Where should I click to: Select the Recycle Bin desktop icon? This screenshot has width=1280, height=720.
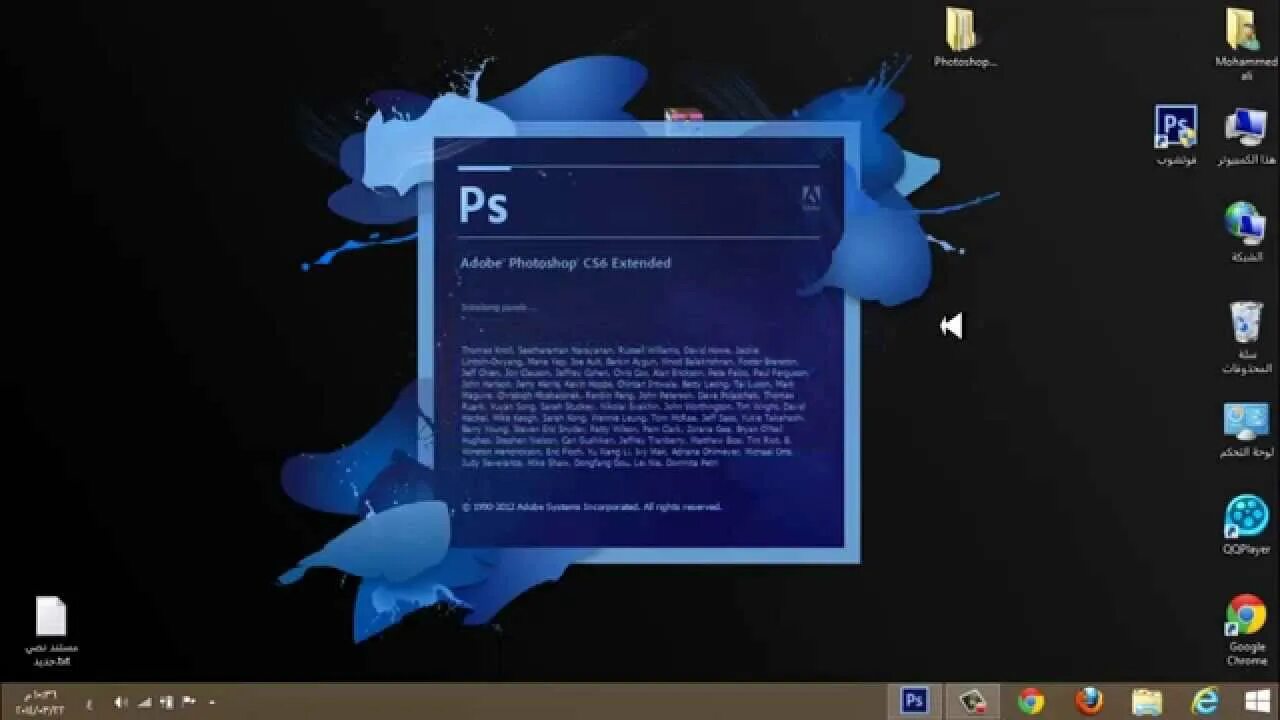1246,337
